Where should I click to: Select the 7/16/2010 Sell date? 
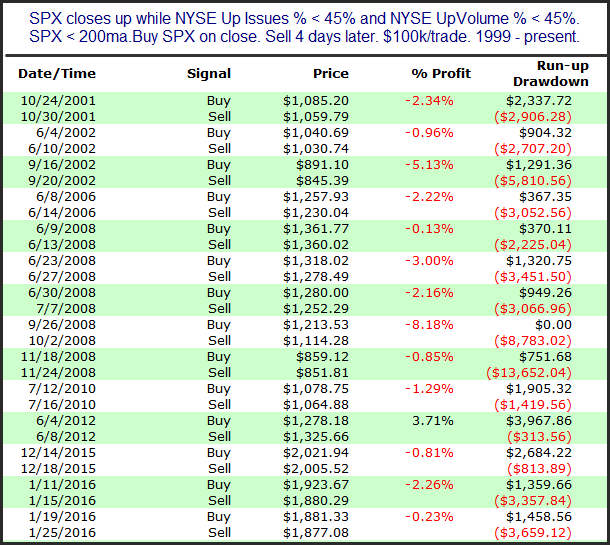(62, 405)
